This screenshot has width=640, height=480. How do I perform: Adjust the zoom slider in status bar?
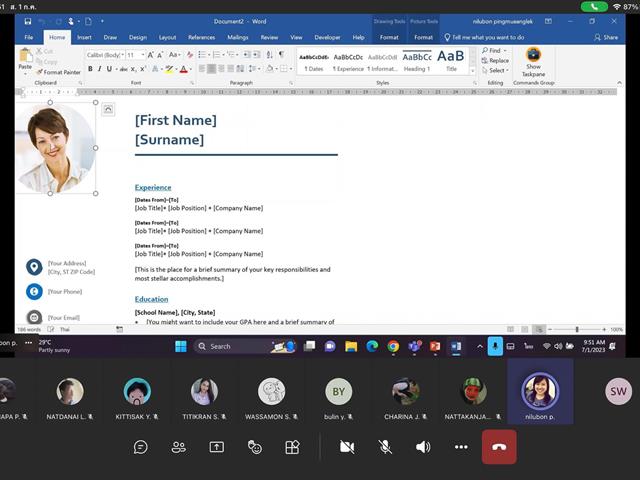pyautogui.click(x=577, y=329)
